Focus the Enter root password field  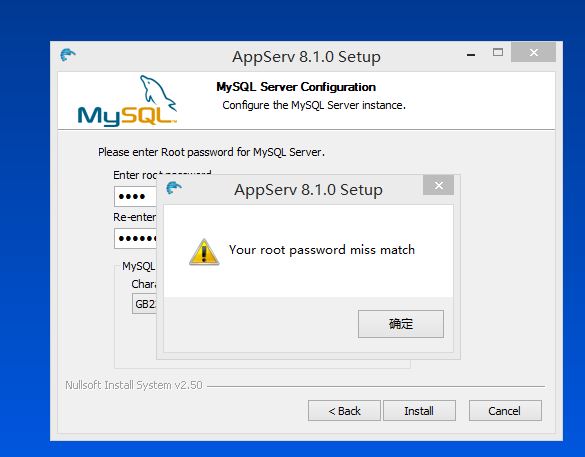click(135, 197)
